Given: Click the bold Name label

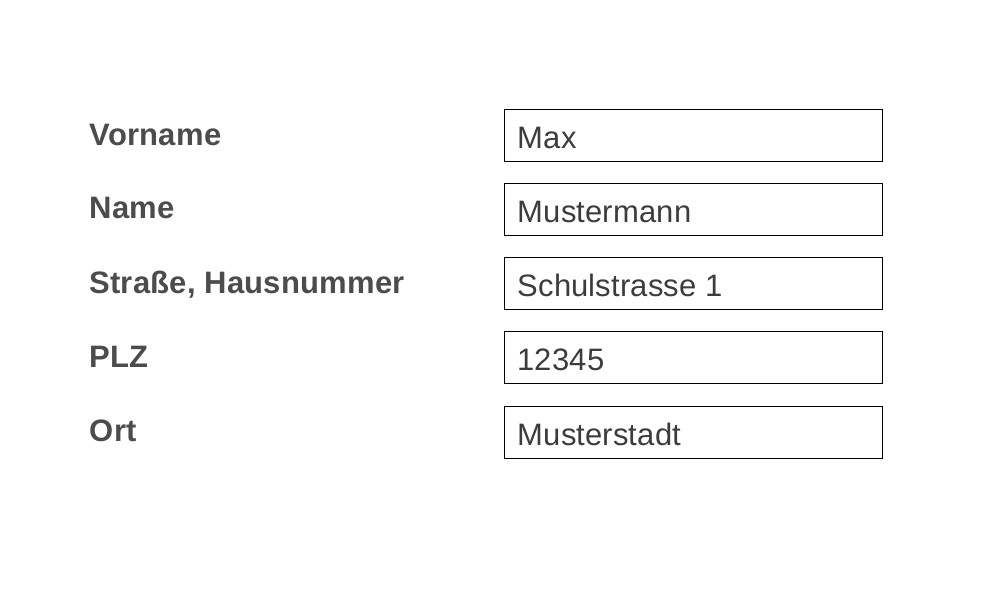Looking at the screenshot, I should (x=131, y=208).
